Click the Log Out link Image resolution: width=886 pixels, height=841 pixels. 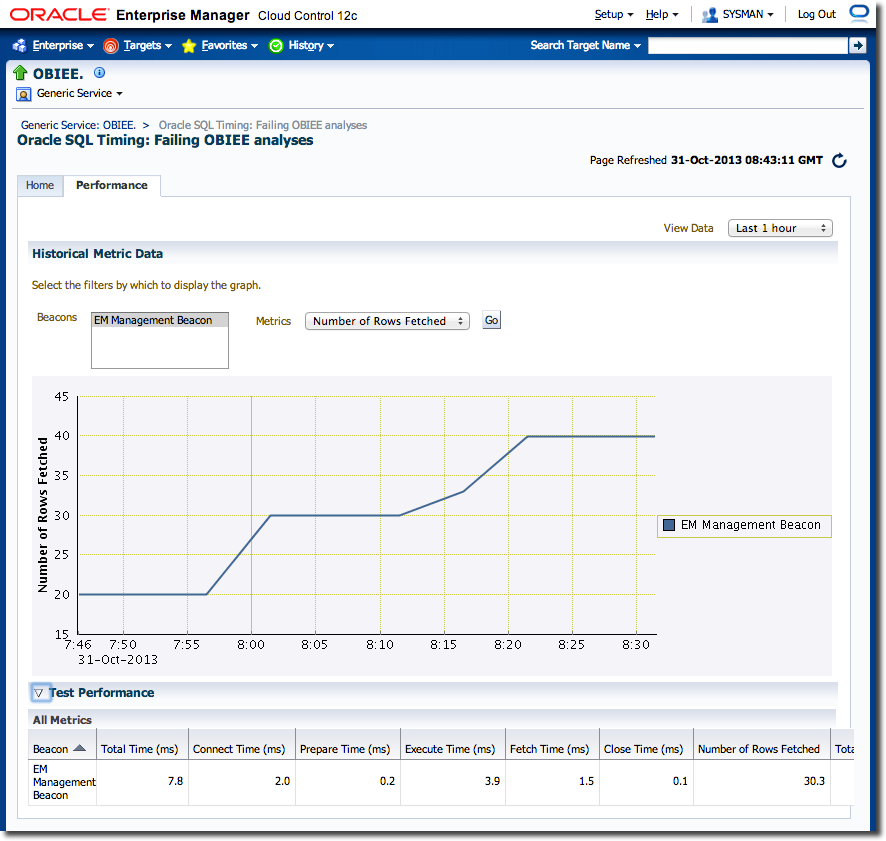(x=816, y=14)
